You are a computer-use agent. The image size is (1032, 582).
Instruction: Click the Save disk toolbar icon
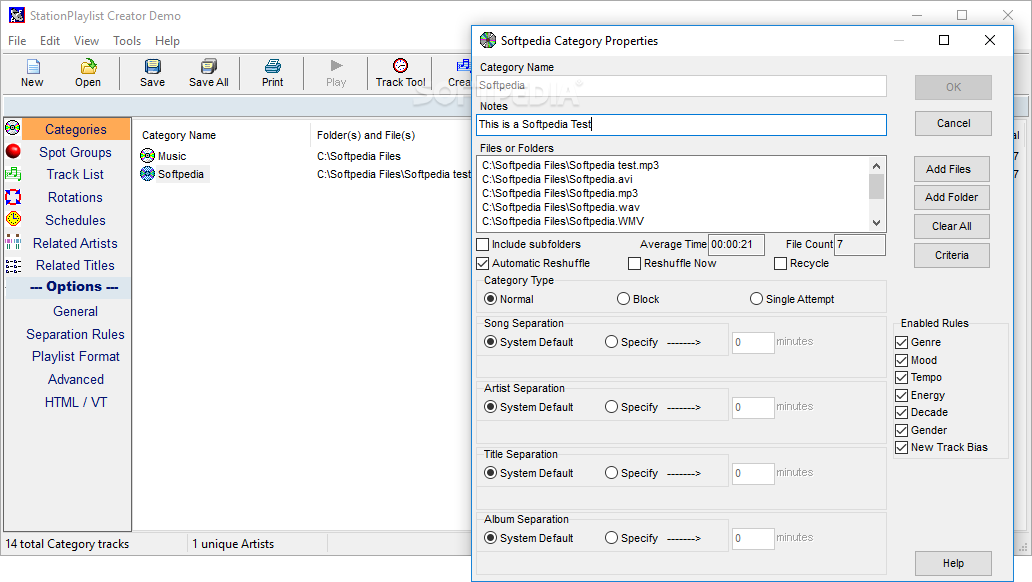point(153,66)
